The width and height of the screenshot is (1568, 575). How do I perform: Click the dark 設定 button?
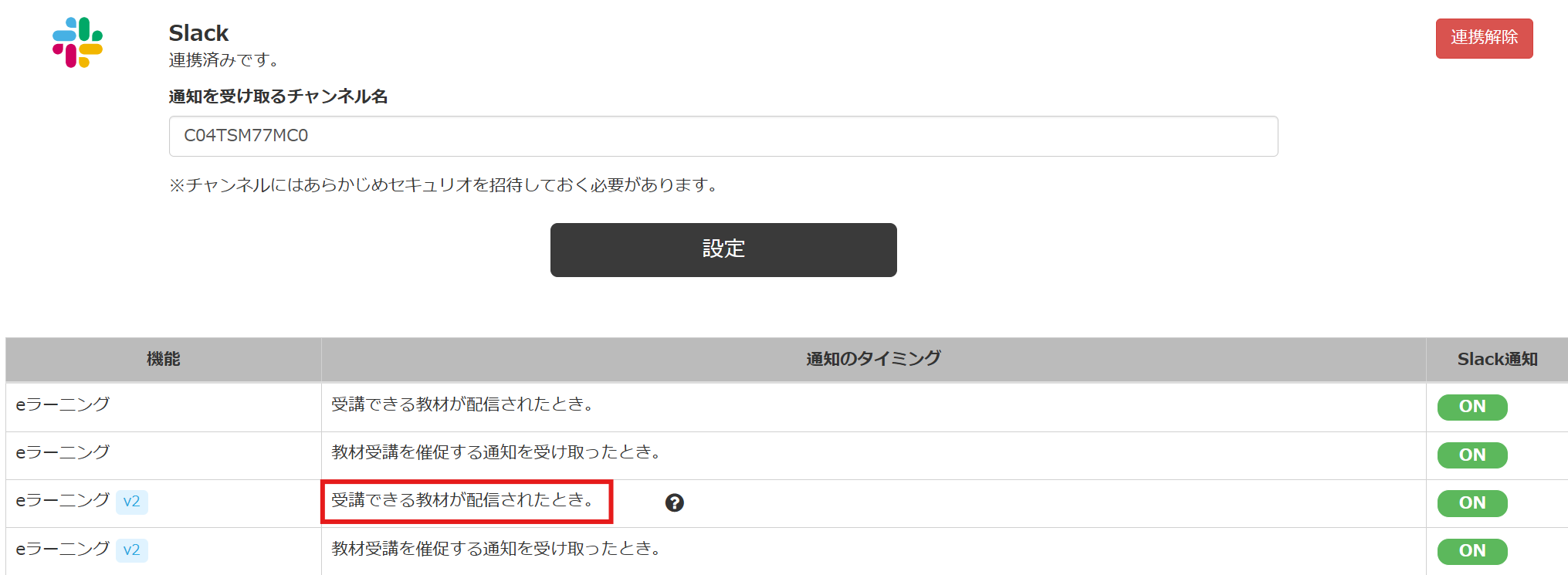(x=723, y=249)
